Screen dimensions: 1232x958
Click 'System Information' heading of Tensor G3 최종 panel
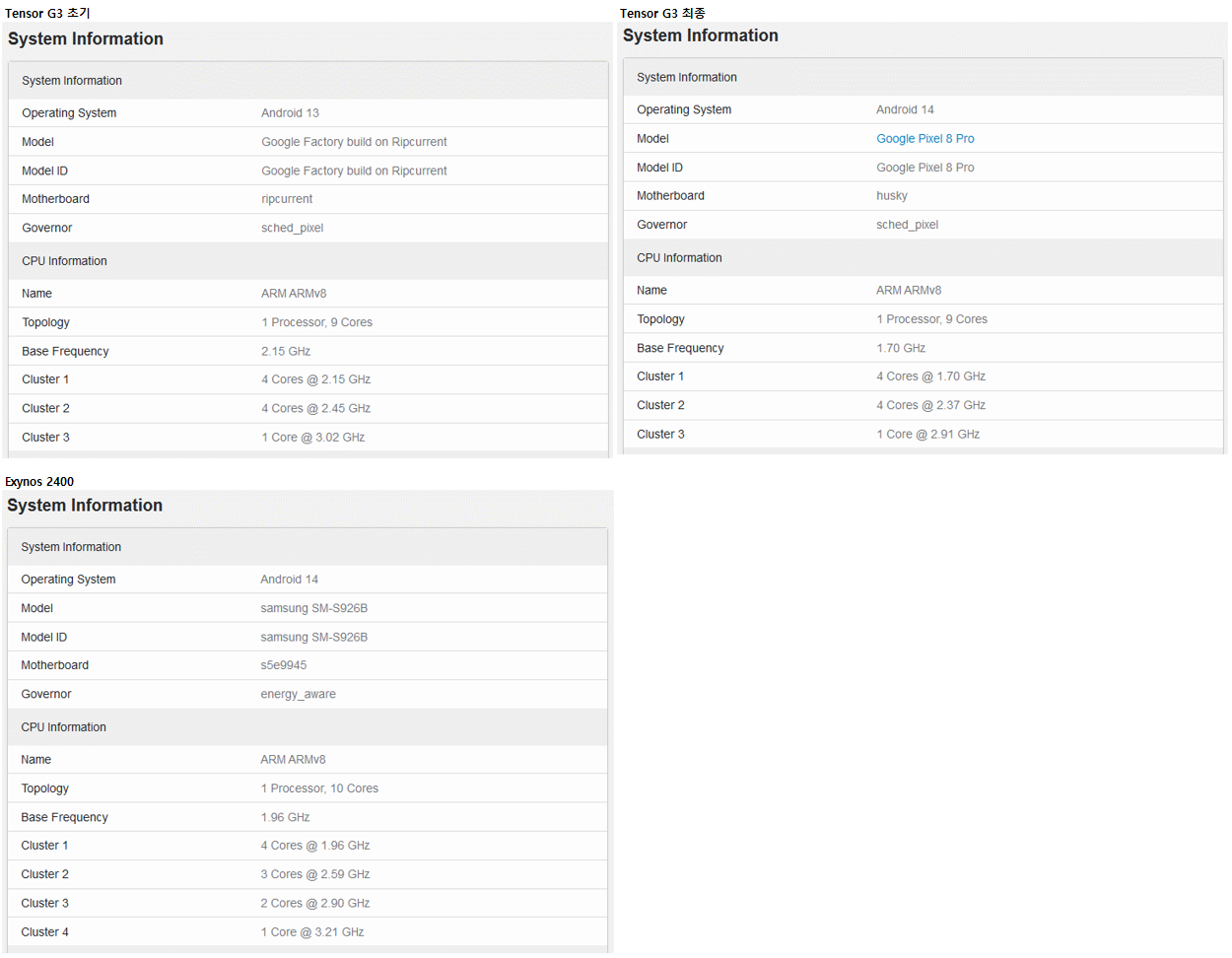click(x=700, y=35)
